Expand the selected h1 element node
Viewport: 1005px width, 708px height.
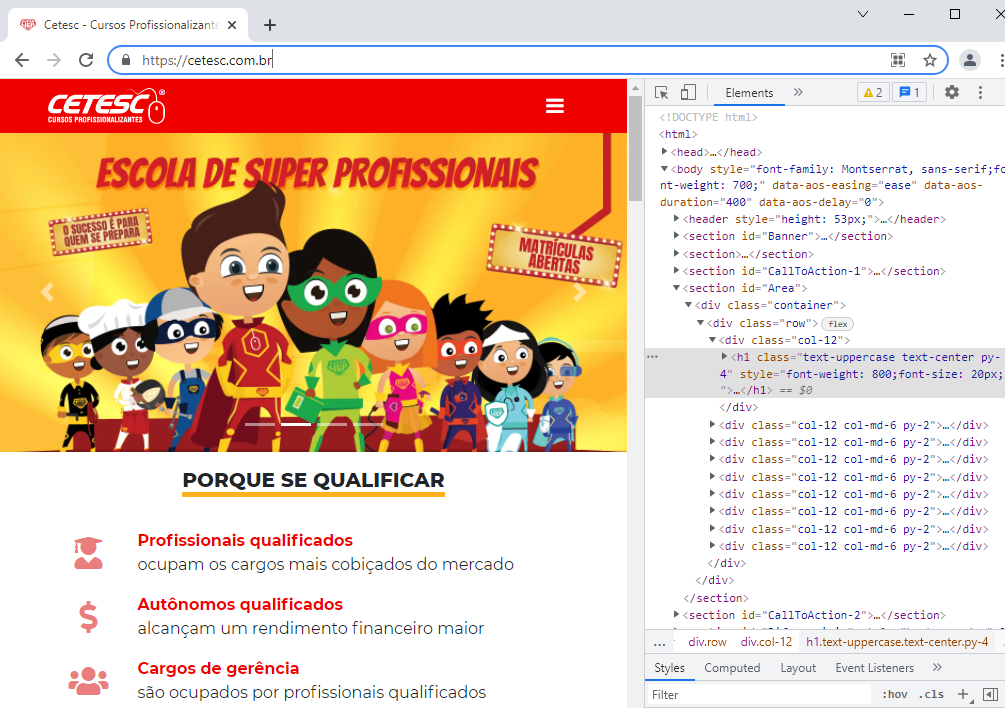[724, 357]
